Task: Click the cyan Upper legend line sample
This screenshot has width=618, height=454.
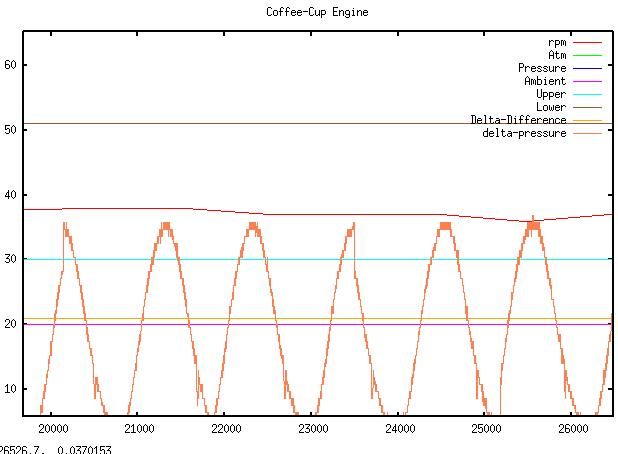Action: pos(586,94)
